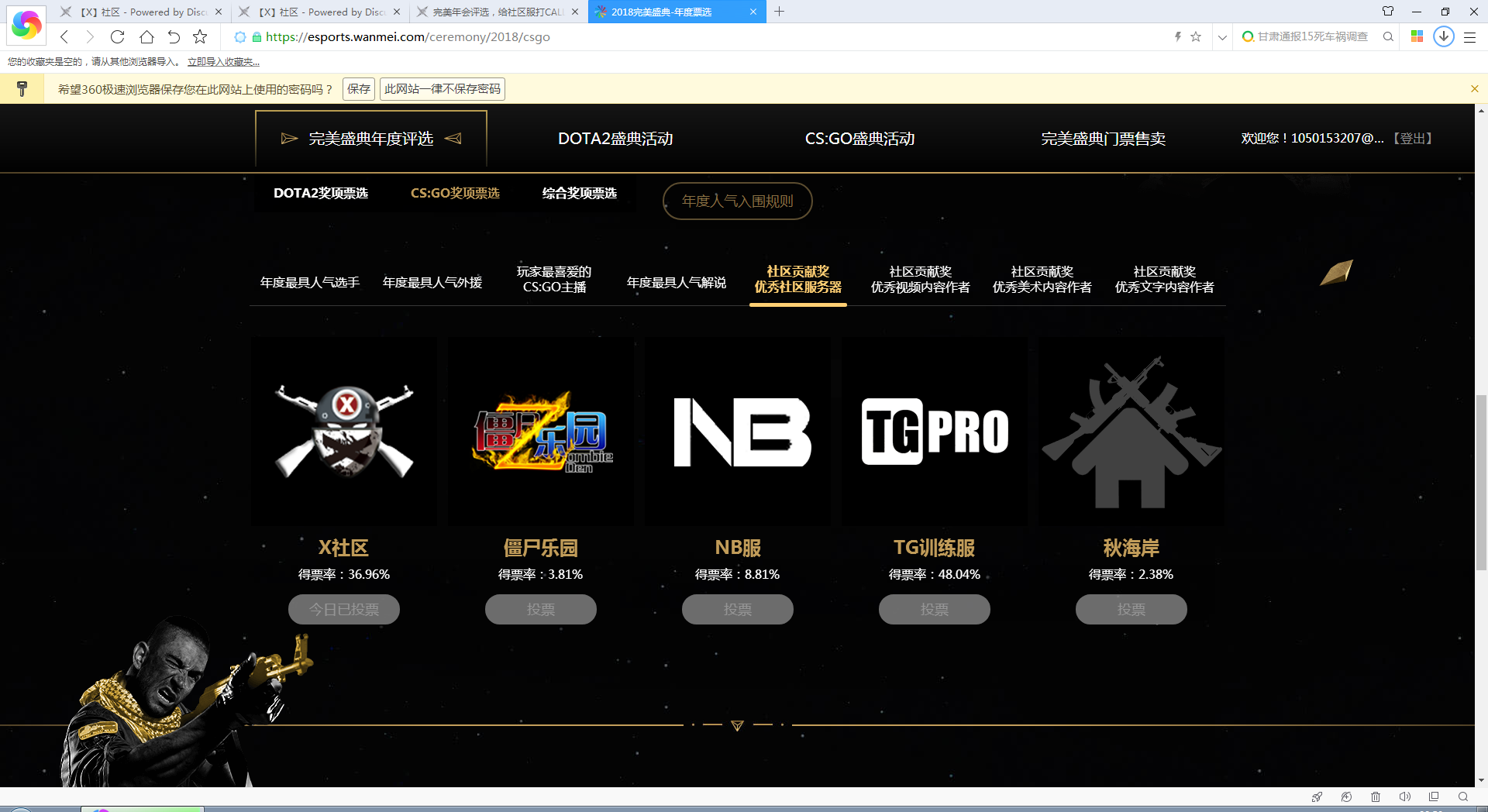Dismiss the password save prompt bar
The height and width of the screenshot is (812, 1488).
[x=1474, y=89]
